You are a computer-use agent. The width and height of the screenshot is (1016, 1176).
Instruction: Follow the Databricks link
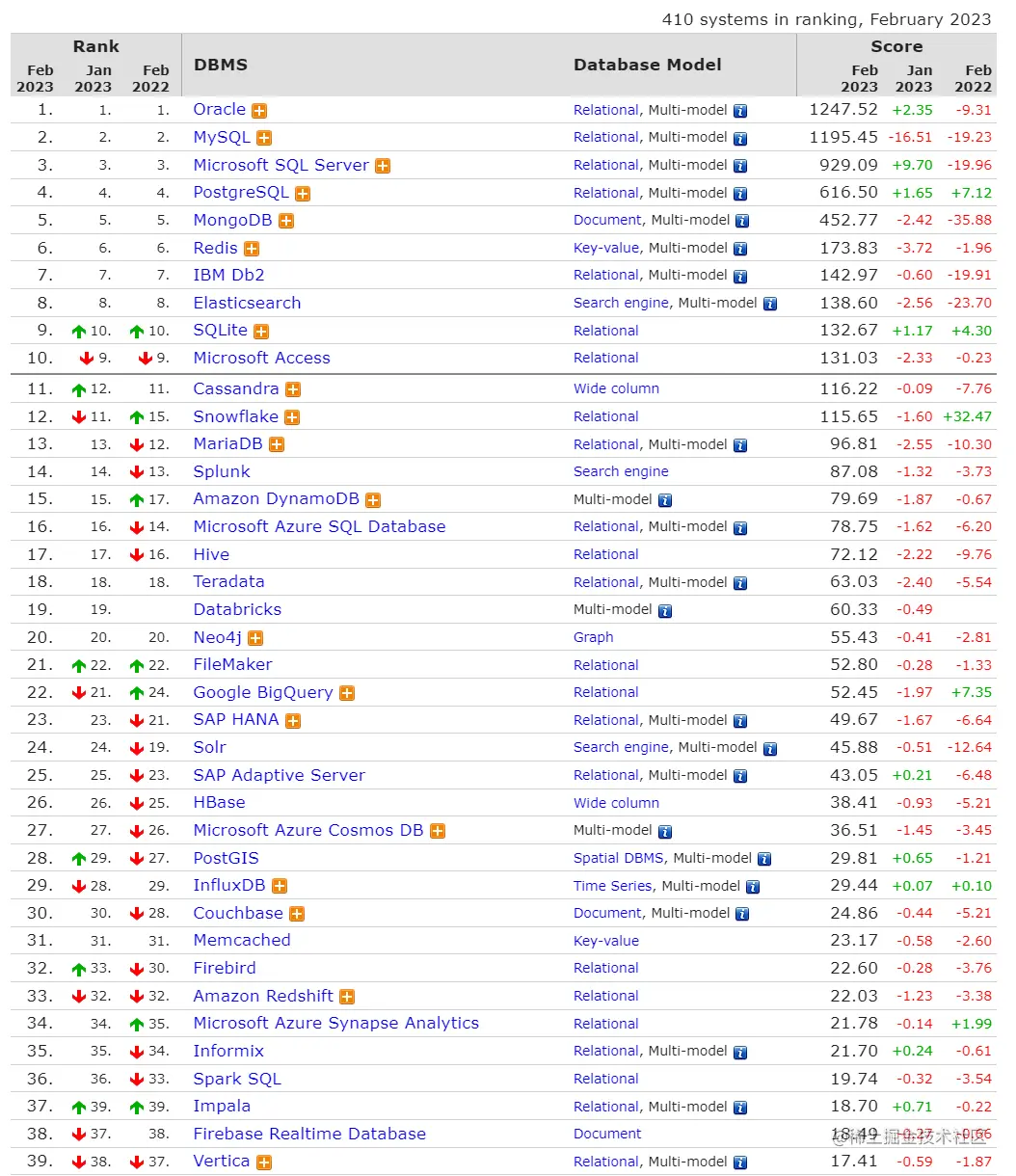(x=237, y=609)
